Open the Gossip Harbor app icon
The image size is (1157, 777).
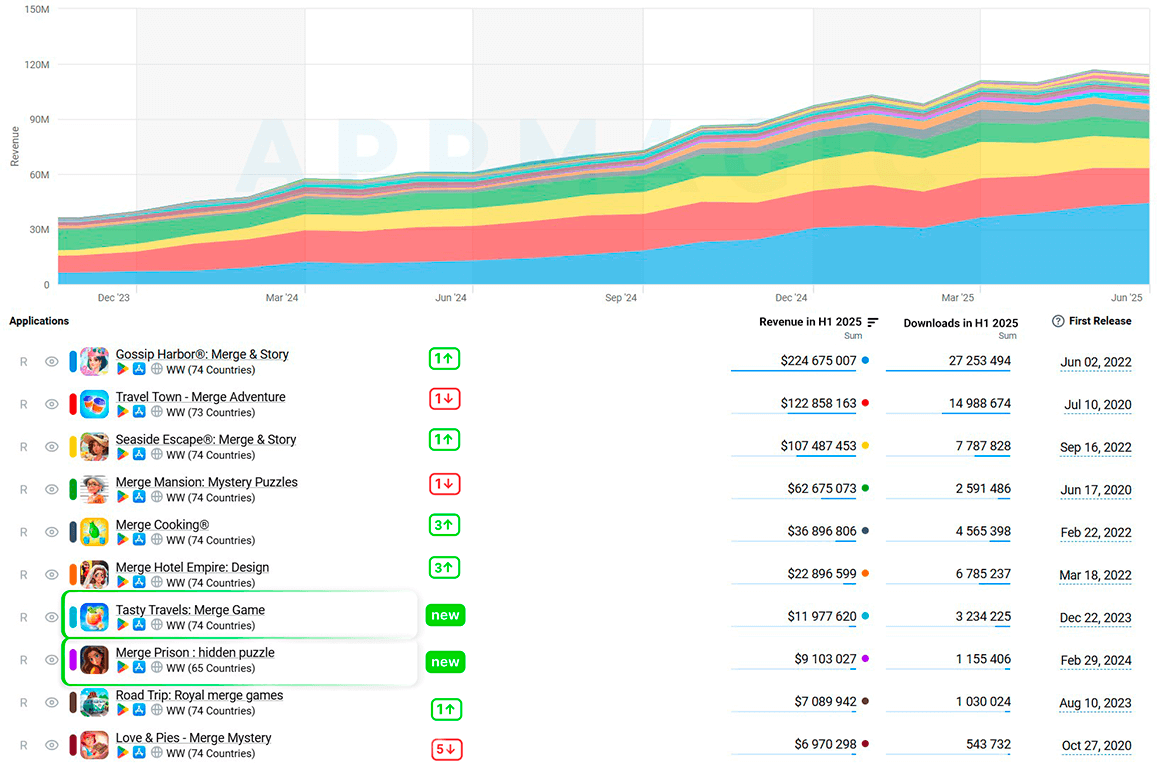click(94, 362)
